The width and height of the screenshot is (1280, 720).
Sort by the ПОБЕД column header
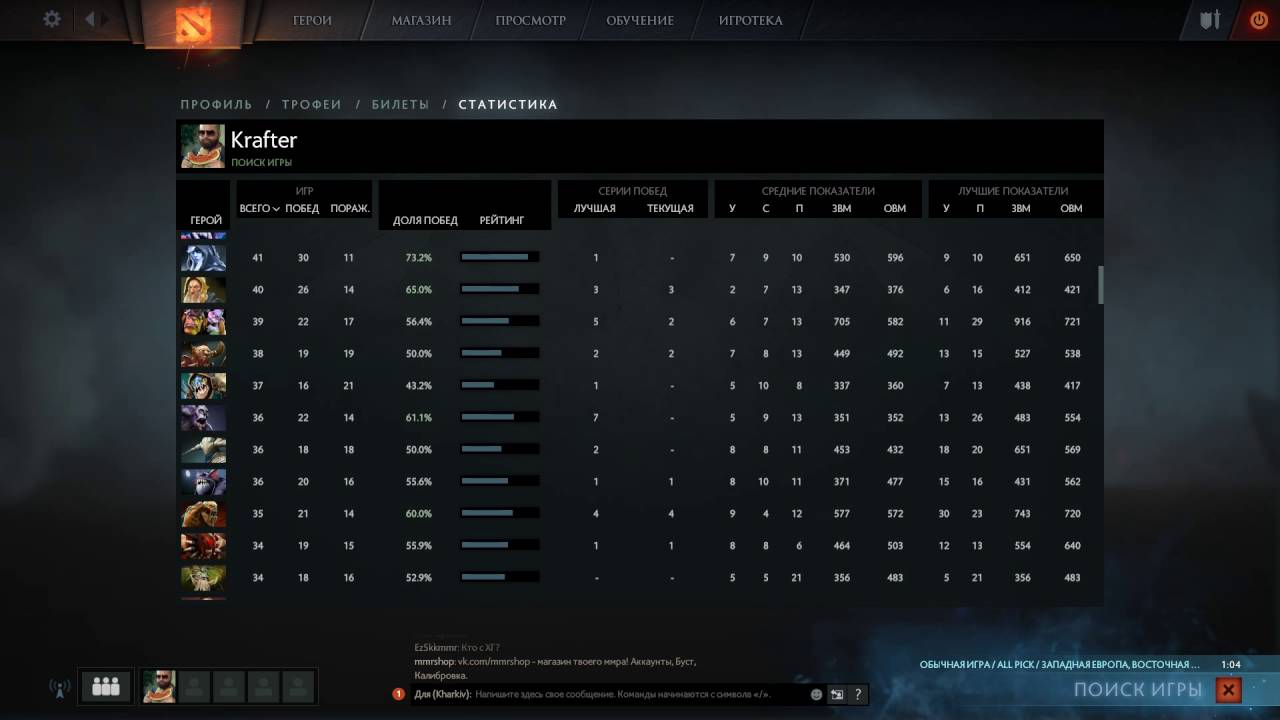coord(302,208)
